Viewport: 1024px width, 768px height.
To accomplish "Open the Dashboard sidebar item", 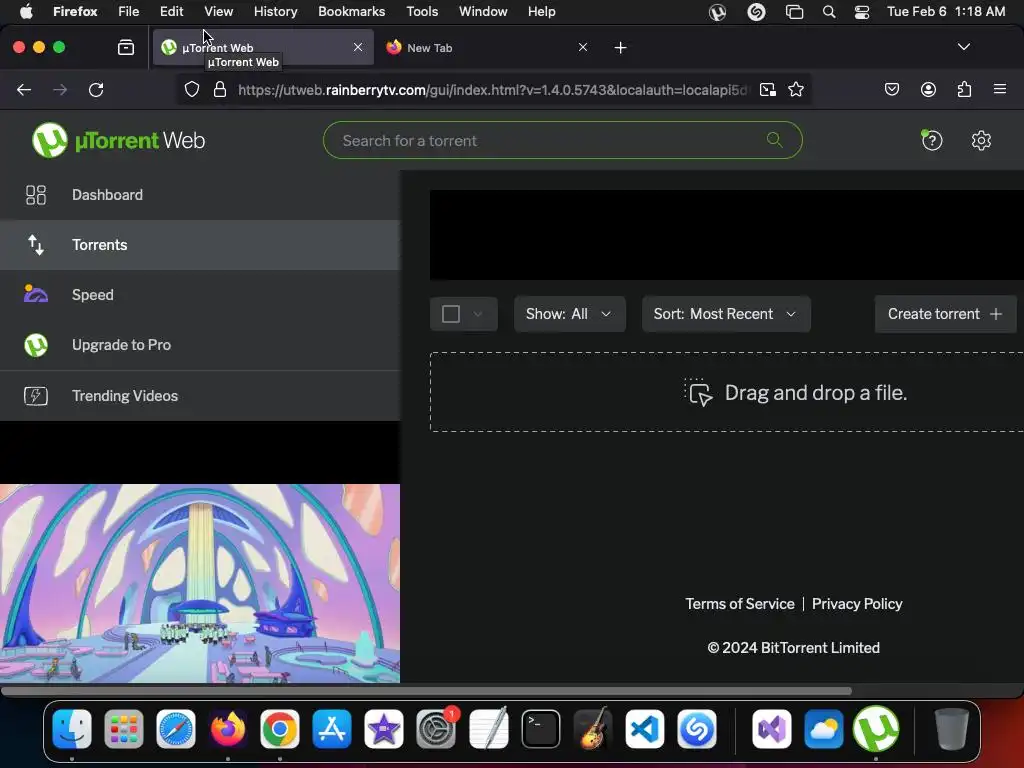I will (x=200, y=195).
